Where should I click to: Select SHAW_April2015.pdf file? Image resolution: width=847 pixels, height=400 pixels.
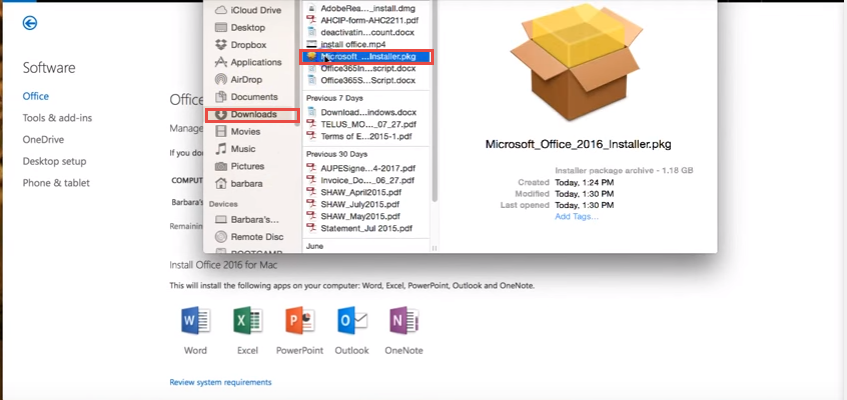[354, 192]
